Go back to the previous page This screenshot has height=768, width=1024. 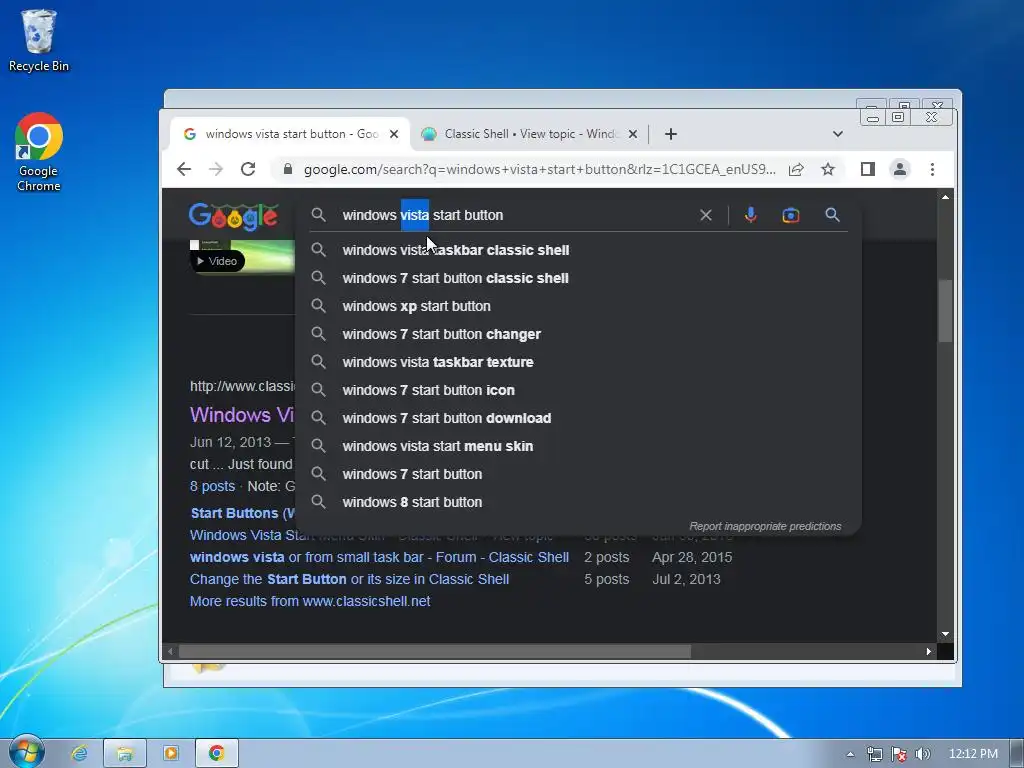(184, 169)
